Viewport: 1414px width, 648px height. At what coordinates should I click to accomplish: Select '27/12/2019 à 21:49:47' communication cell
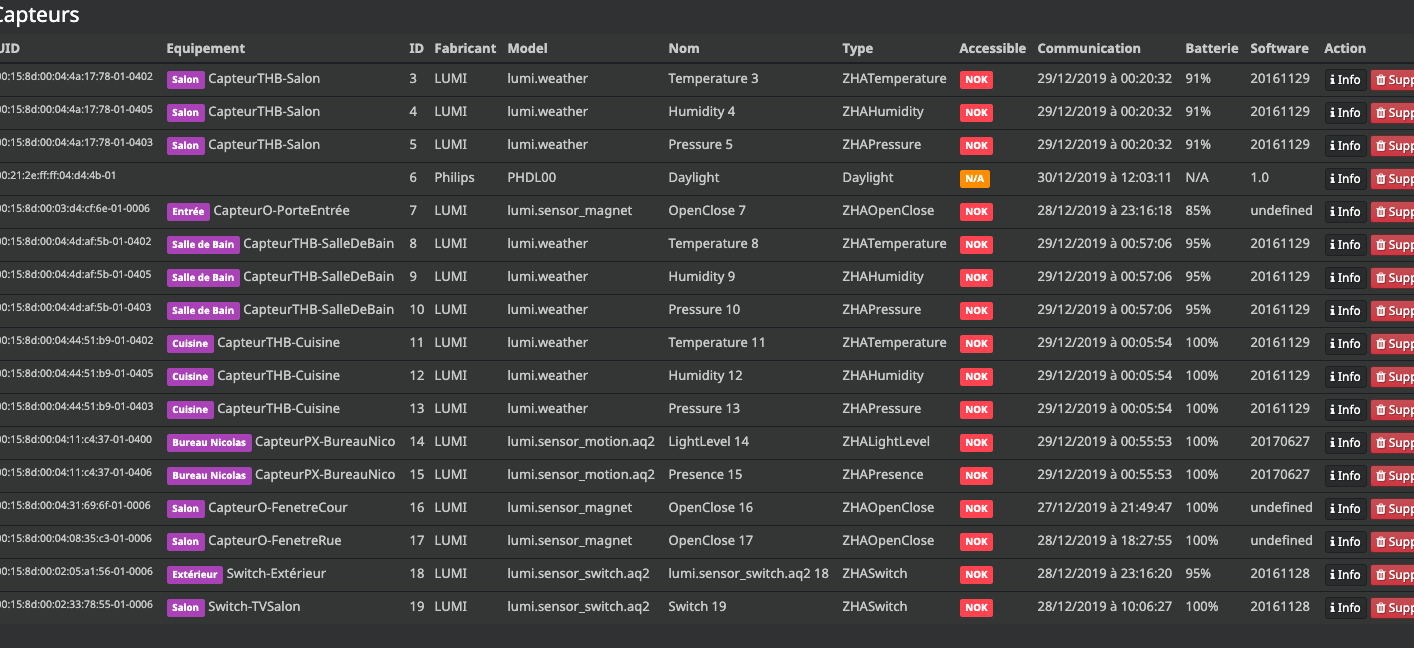tap(1105, 508)
